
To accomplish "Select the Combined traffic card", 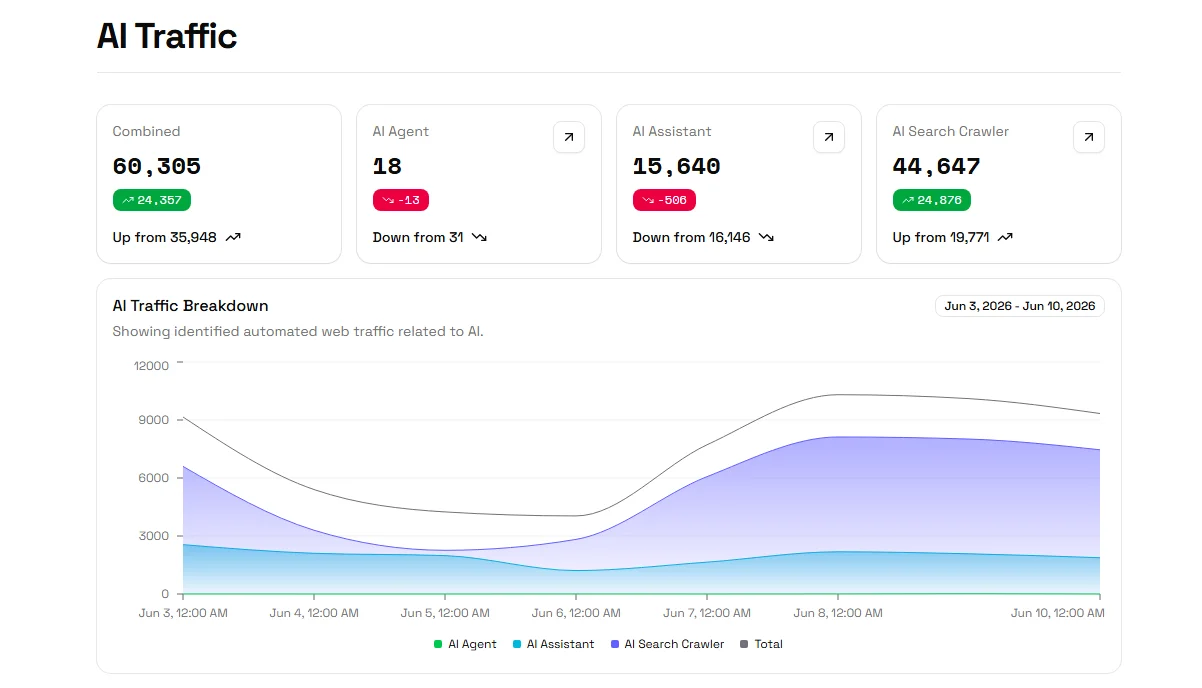I will 219,184.
